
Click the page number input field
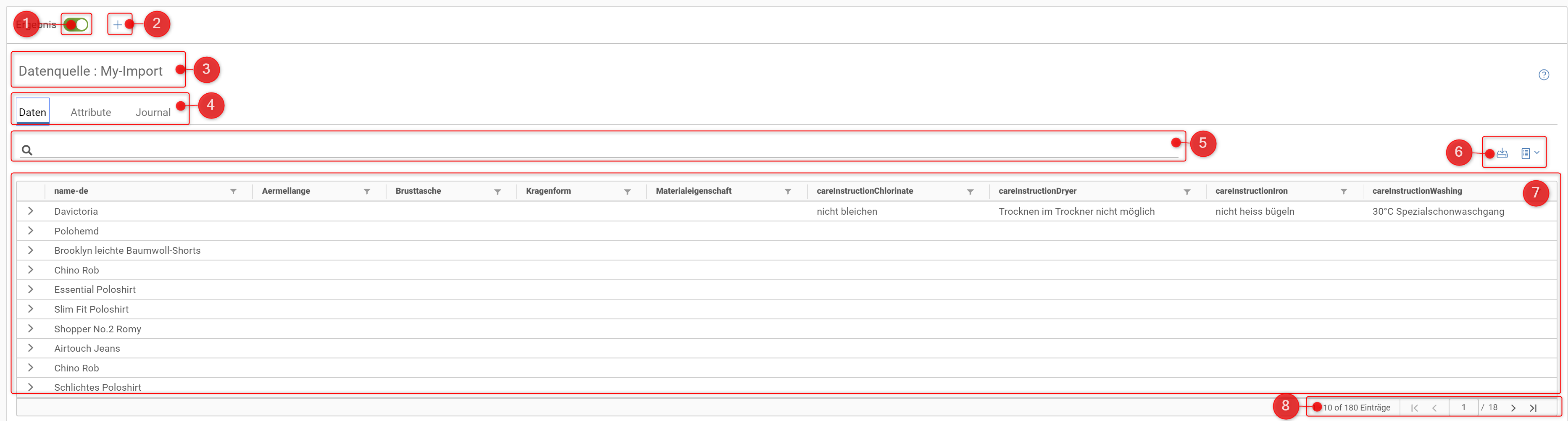click(x=1463, y=408)
